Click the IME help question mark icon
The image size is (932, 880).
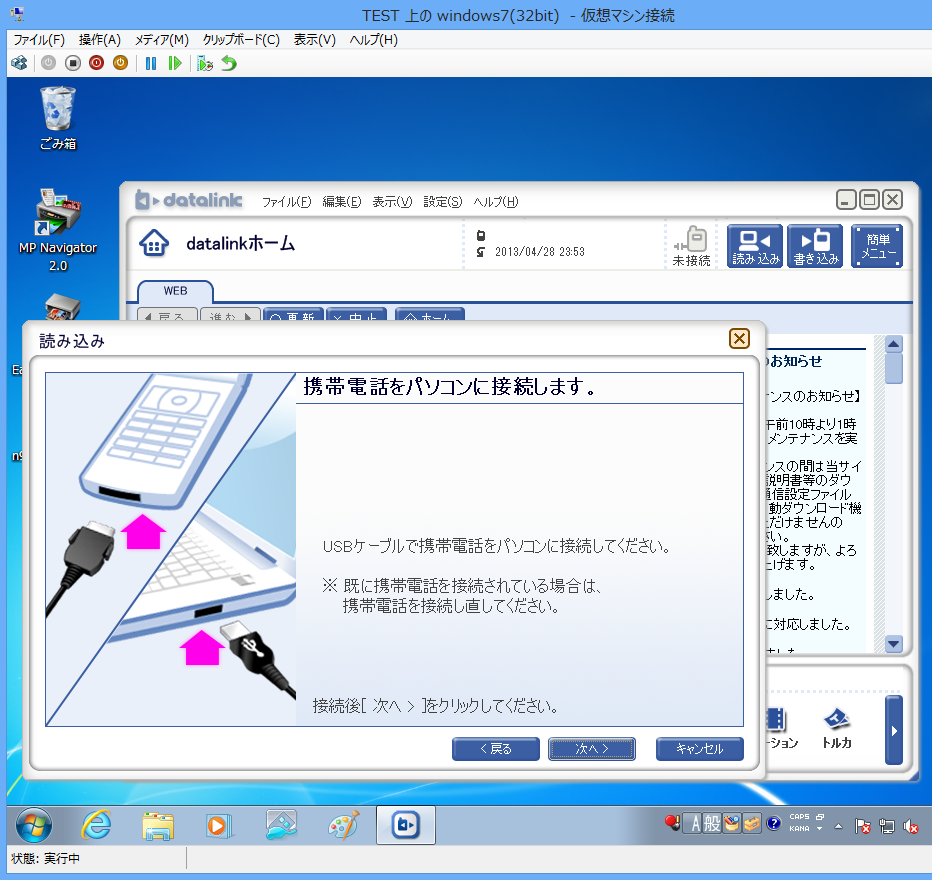pos(773,823)
